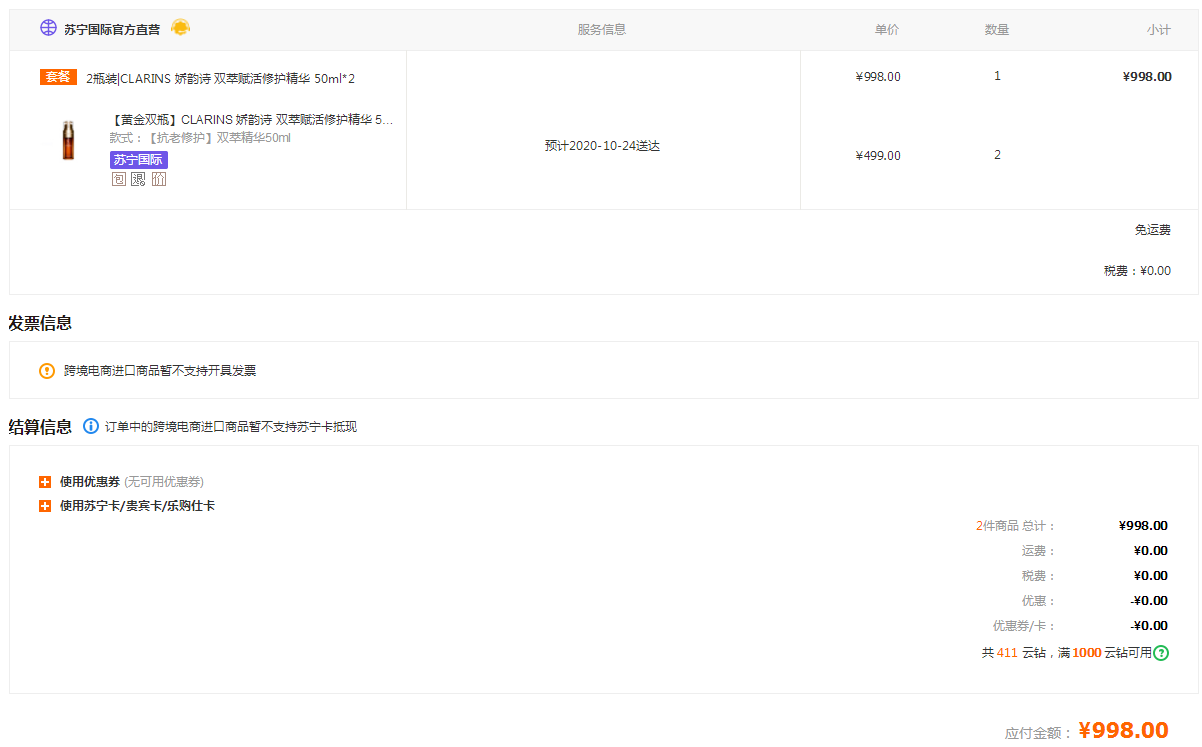Expand 使用苏宁卡/贵宾卡/乐购仕卡 section
Image resolution: width=1202 pixels, height=747 pixels.
45,506
